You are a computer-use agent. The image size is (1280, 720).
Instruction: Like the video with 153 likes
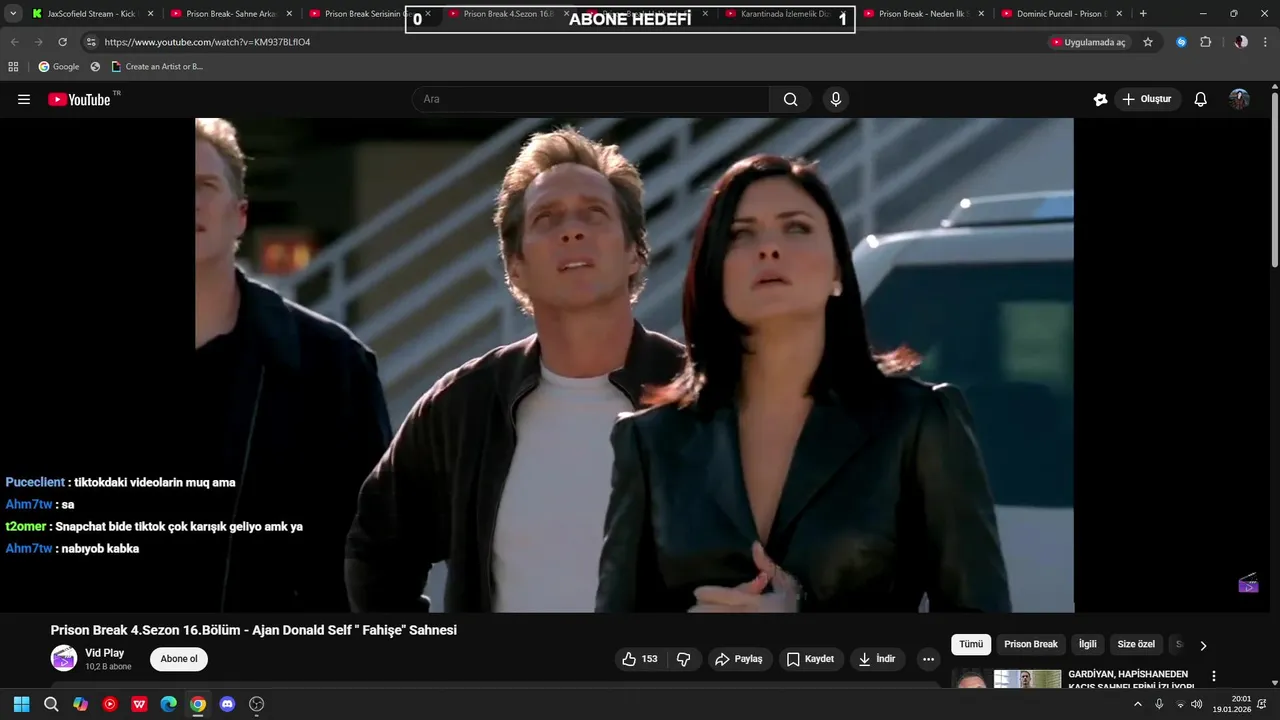click(x=640, y=659)
